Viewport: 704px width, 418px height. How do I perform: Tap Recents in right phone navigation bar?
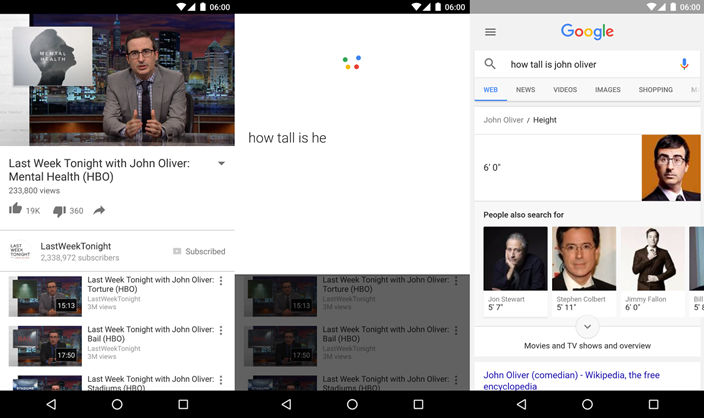(654, 405)
